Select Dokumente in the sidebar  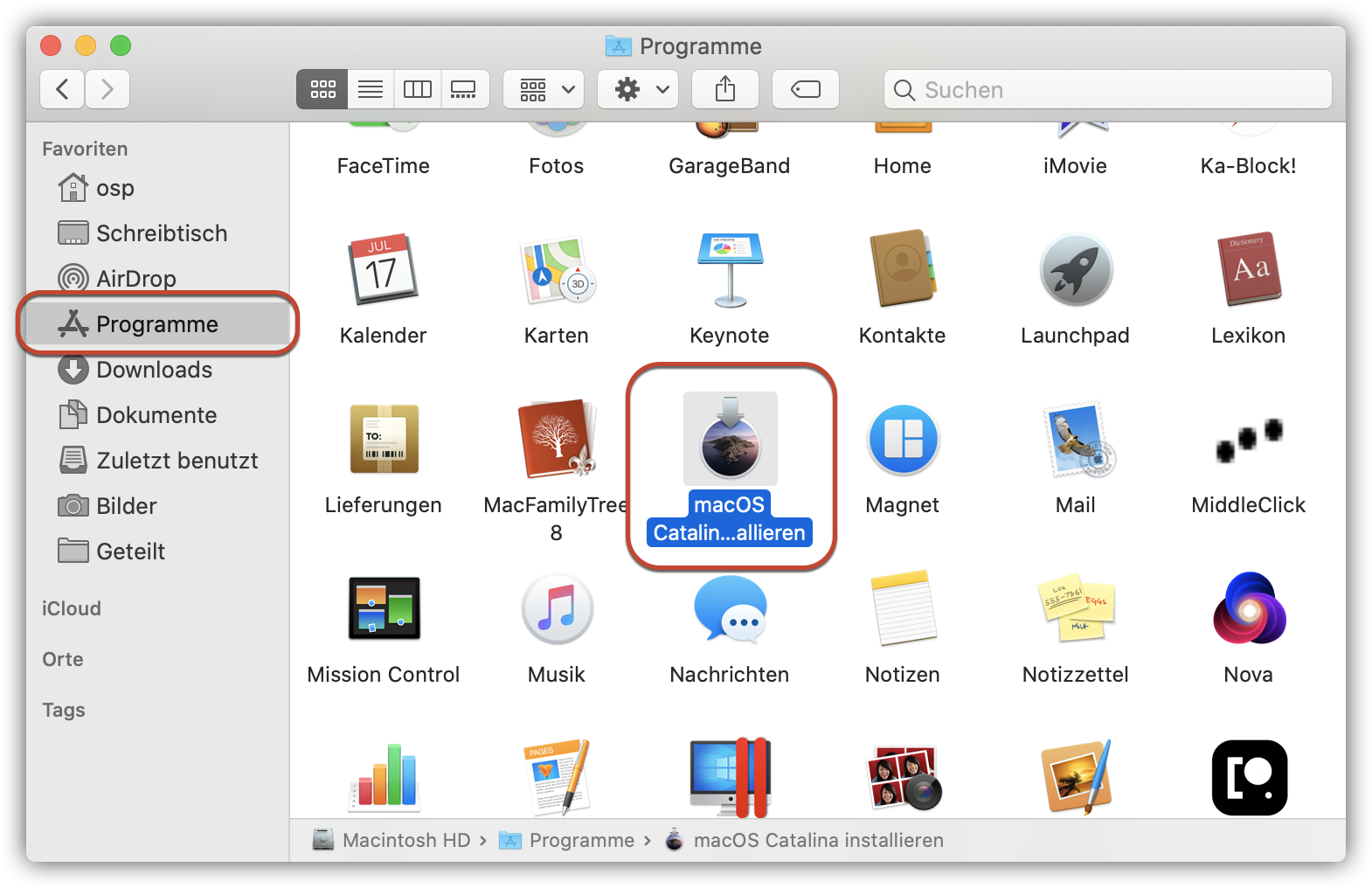click(157, 415)
